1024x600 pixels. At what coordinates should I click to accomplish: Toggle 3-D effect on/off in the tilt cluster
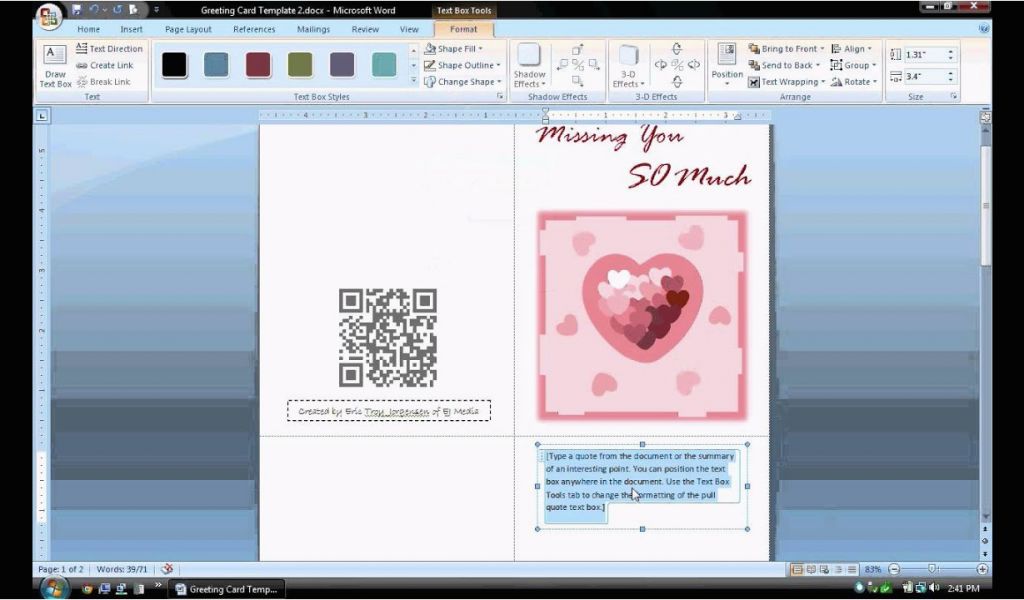pos(677,65)
